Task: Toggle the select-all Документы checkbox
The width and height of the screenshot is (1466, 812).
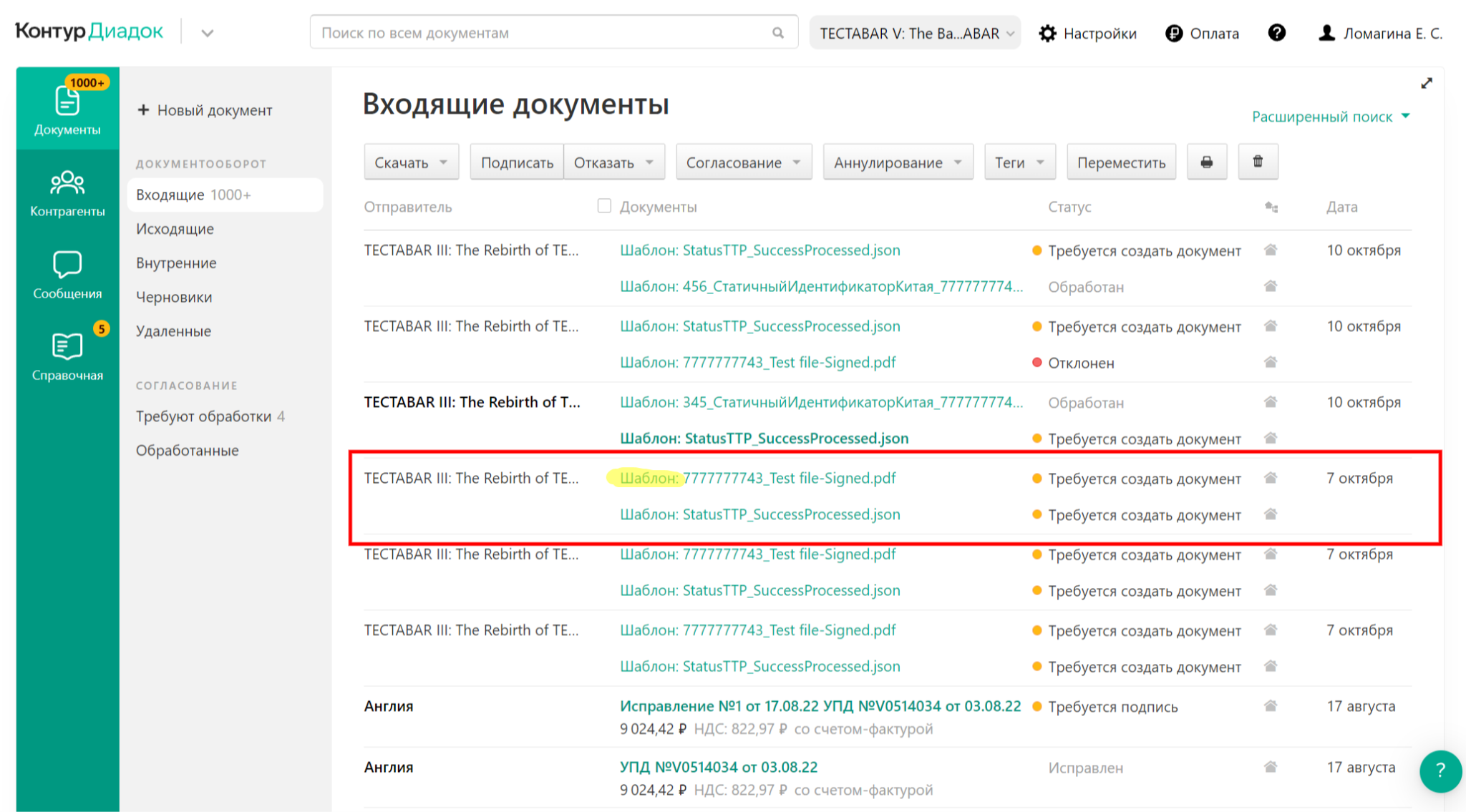Action: click(x=604, y=206)
